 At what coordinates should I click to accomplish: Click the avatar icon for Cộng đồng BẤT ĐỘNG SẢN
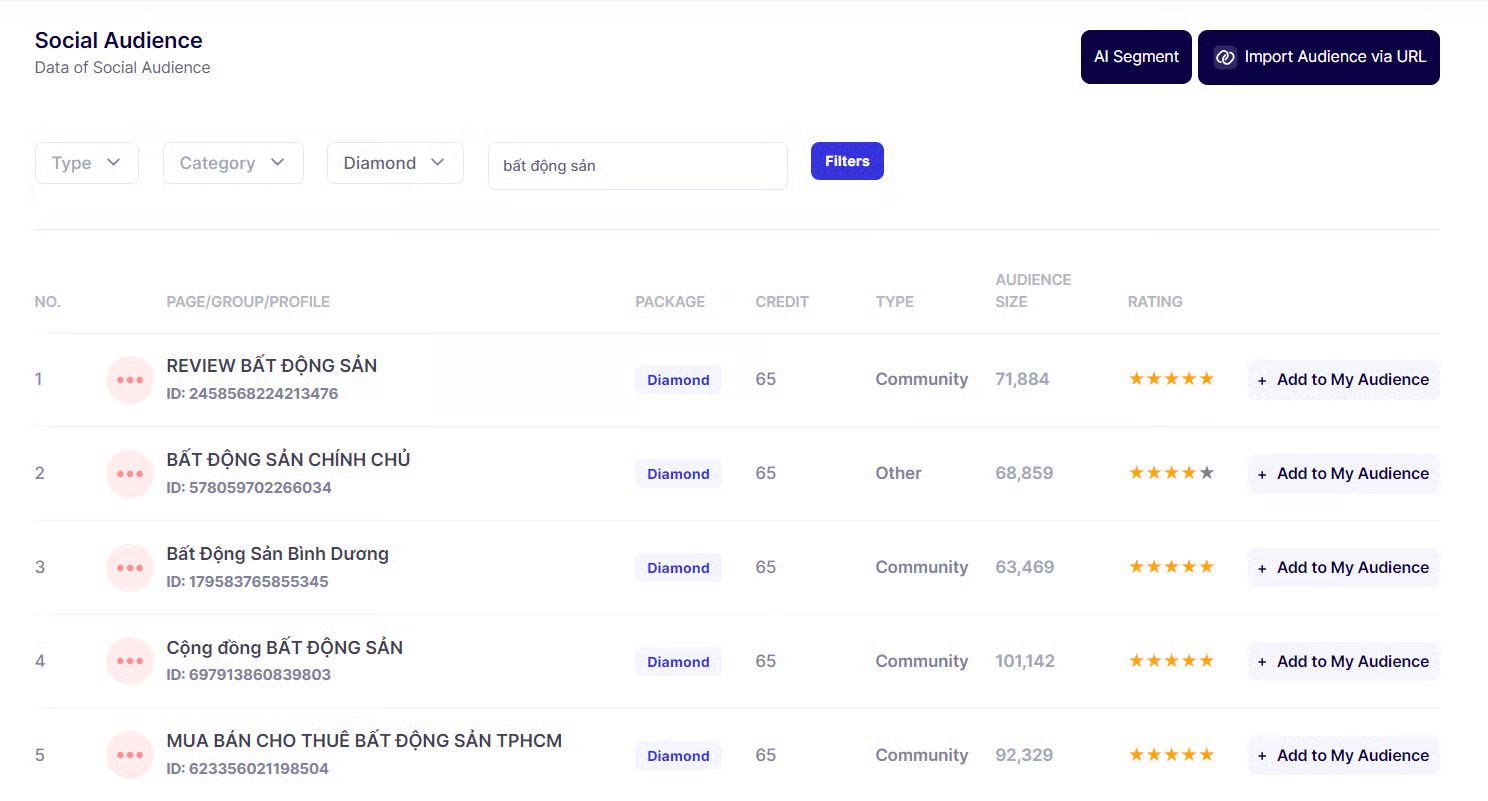point(130,661)
